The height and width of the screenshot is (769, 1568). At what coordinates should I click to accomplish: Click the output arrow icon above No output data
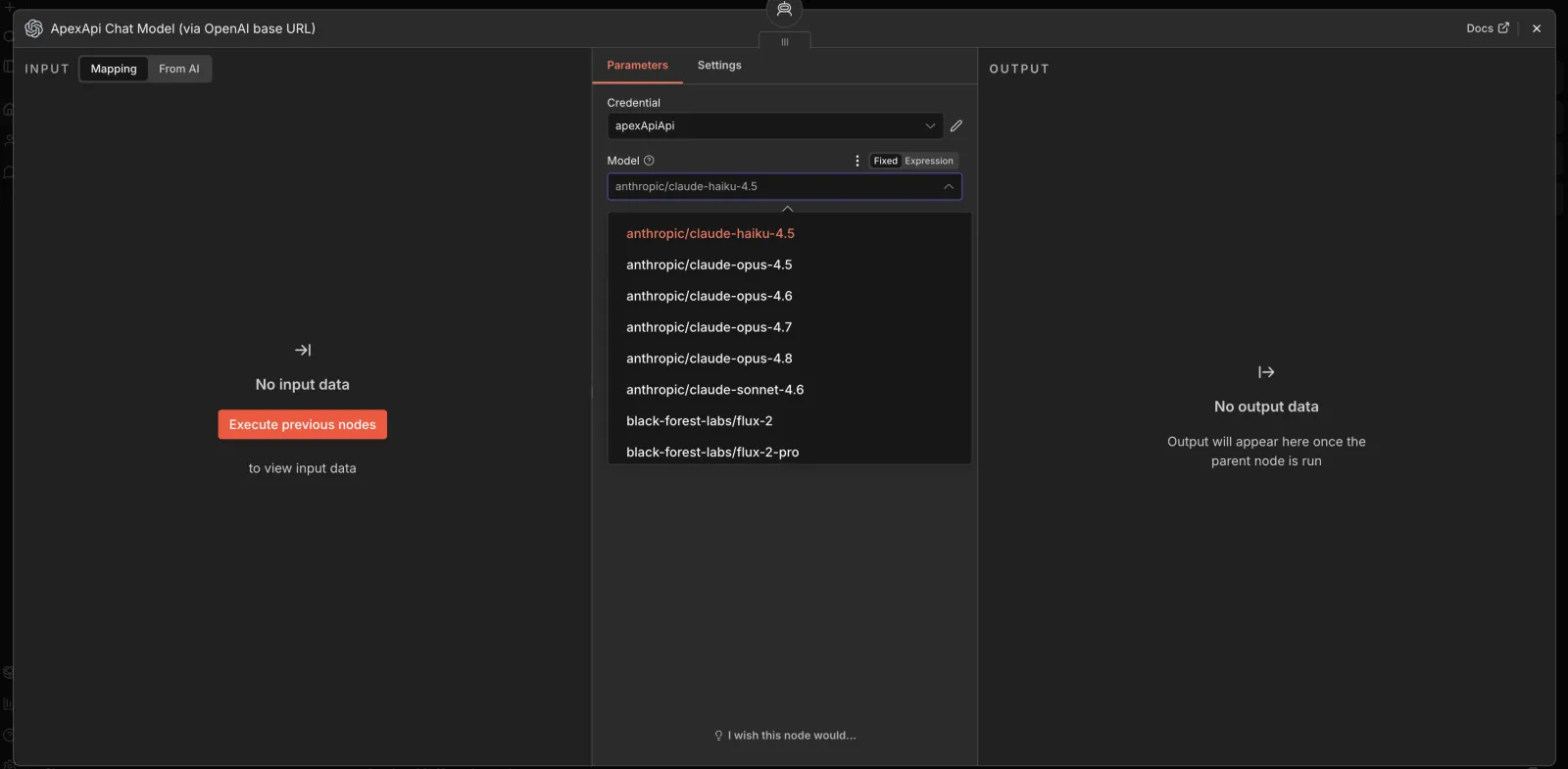click(1266, 372)
